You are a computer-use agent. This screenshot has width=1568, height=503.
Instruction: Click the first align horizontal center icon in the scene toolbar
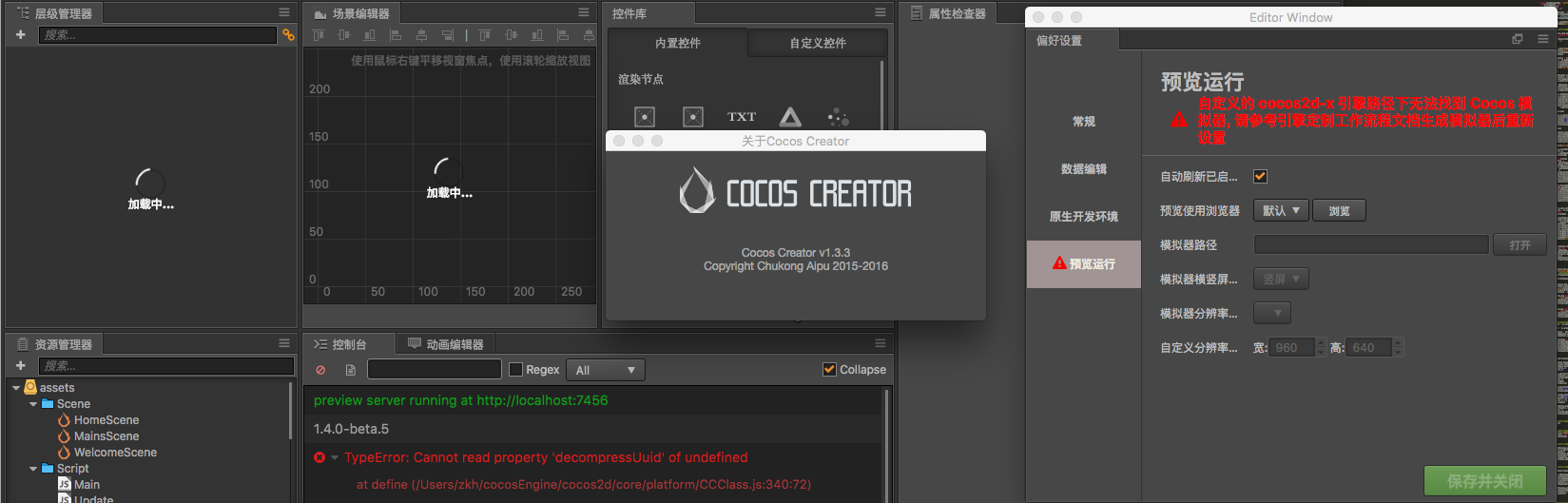click(421, 35)
